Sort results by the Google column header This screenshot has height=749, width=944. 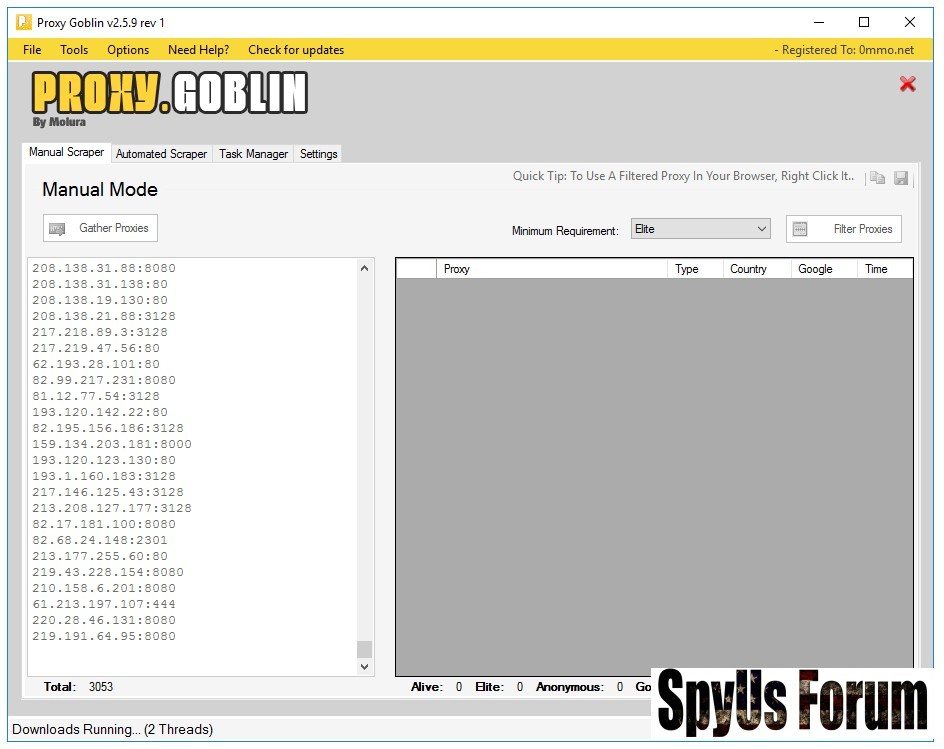[815, 269]
